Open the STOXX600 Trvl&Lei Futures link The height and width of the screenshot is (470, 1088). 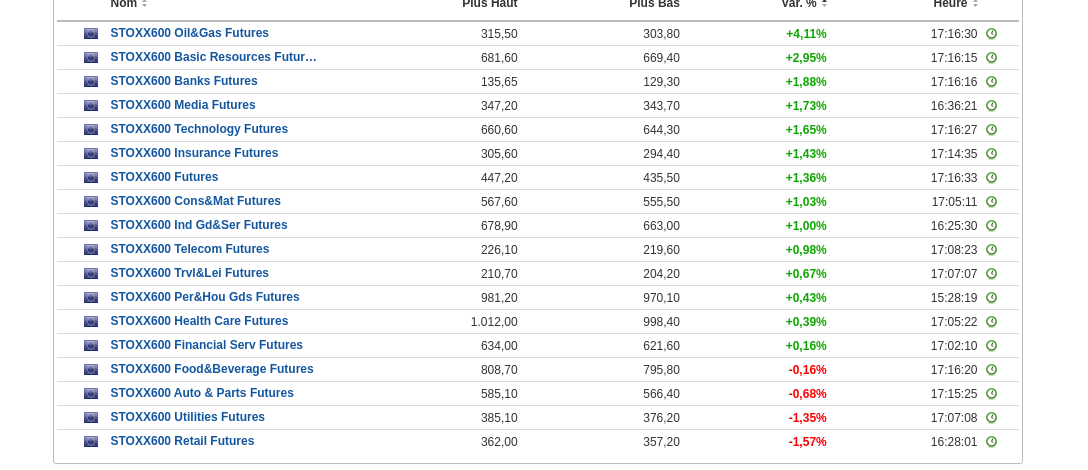189,274
